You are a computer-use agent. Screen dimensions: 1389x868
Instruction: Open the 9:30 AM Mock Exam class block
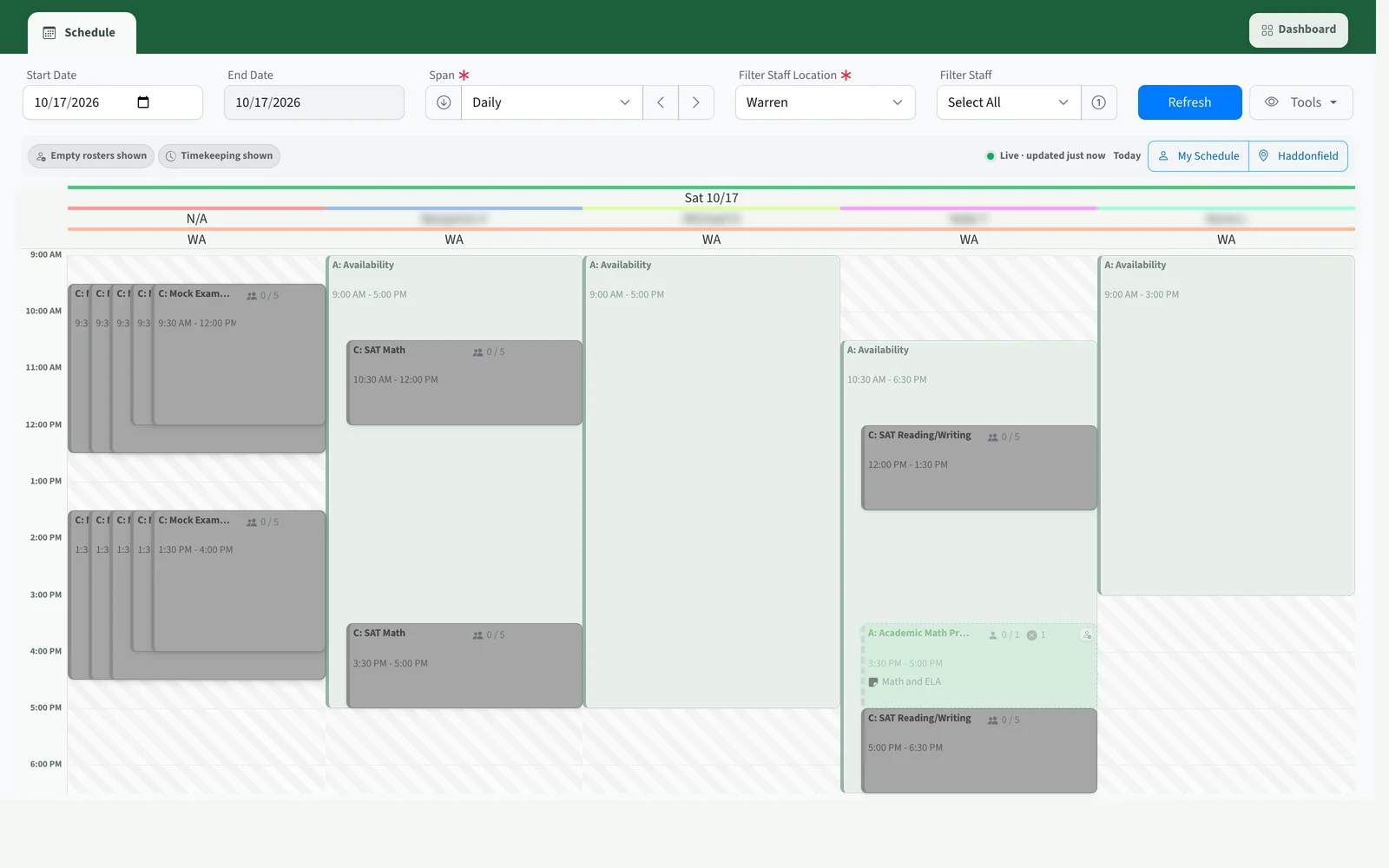[238, 354]
